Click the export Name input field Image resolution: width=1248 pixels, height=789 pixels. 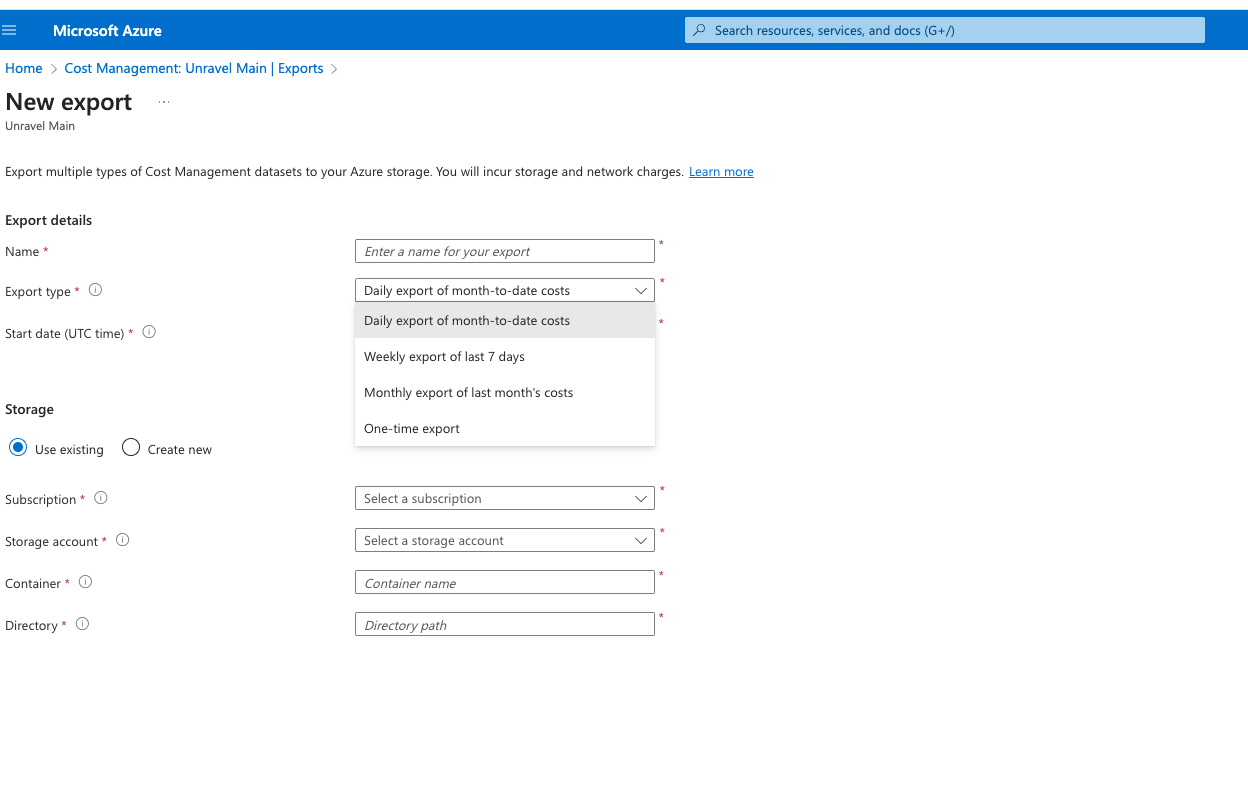tap(504, 251)
